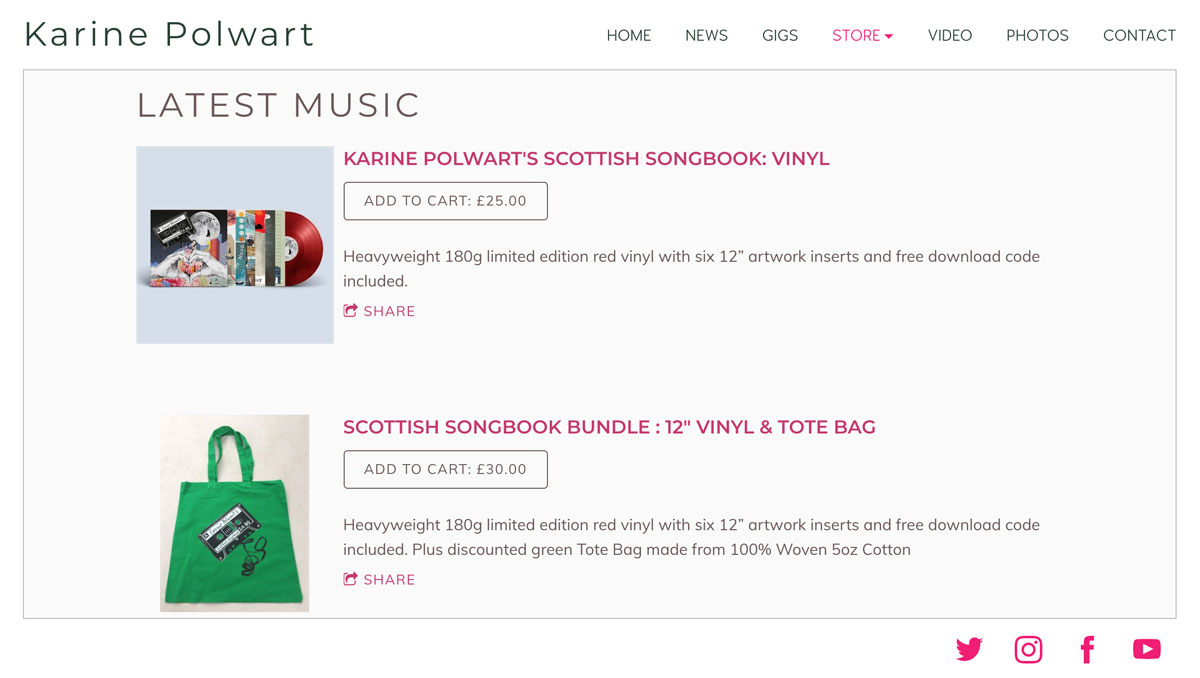Click the Karine Polwart site logo
The height and width of the screenshot is (678, 1200).
[169, 34]
